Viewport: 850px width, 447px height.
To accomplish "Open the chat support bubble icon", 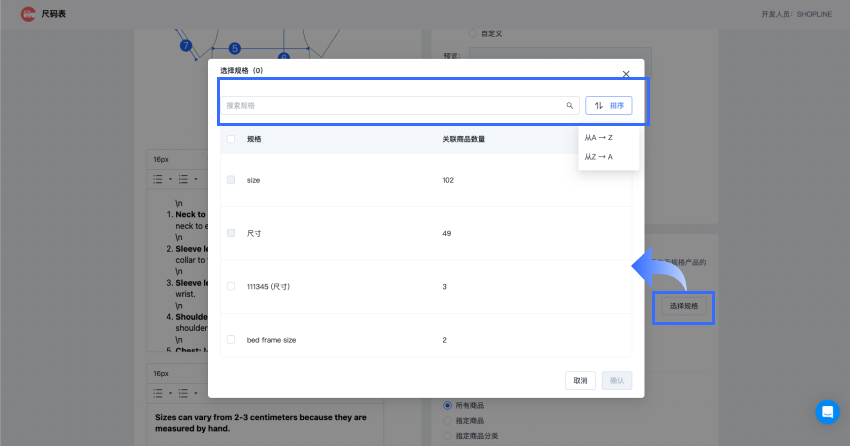I will tap(827, 412).
